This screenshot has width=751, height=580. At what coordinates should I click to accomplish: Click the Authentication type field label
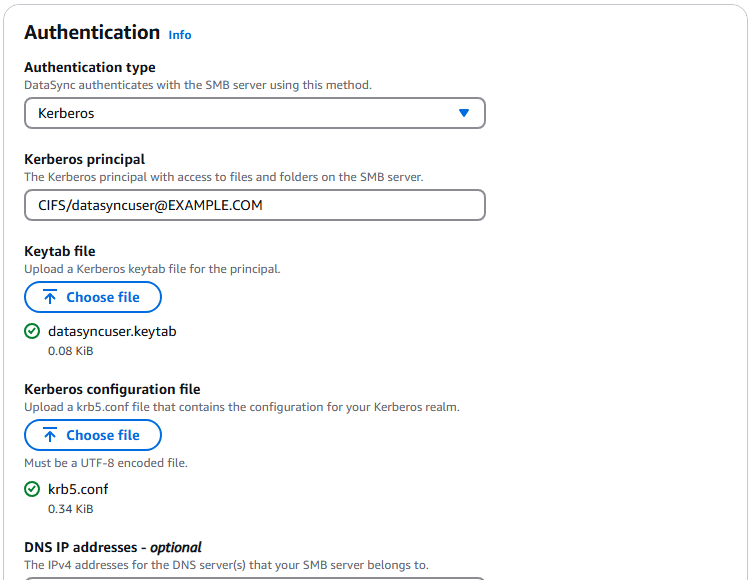90,67
